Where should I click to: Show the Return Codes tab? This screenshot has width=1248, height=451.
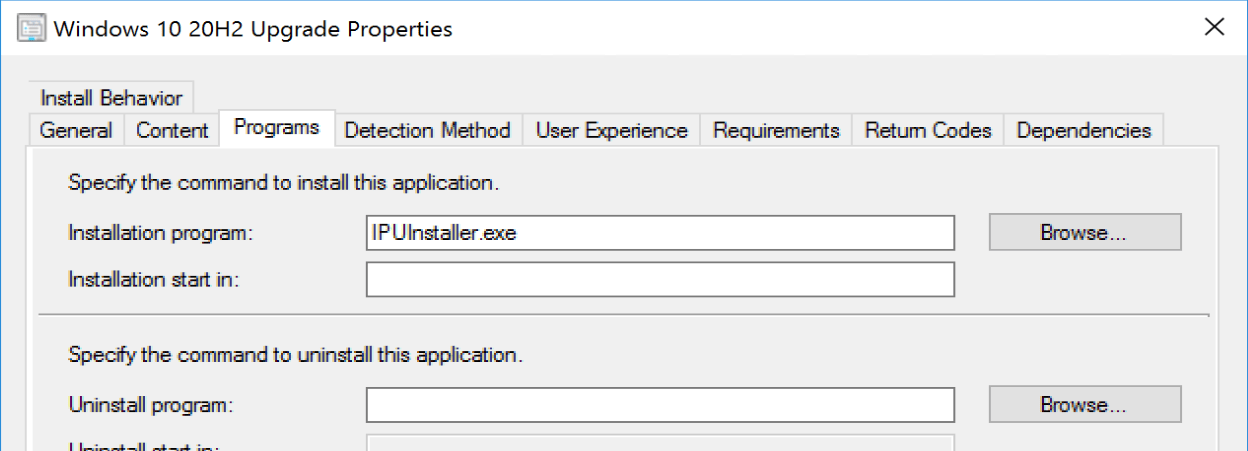click(928, 130)
